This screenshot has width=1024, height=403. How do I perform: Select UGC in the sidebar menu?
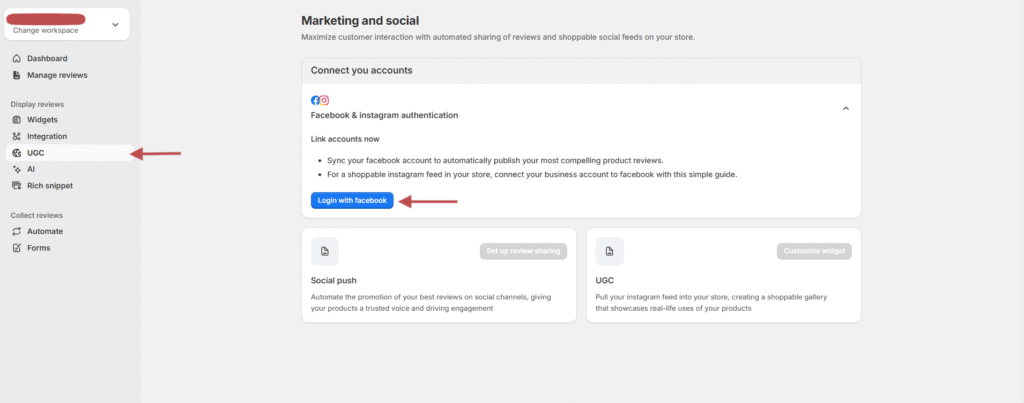[x=36, y=153]
